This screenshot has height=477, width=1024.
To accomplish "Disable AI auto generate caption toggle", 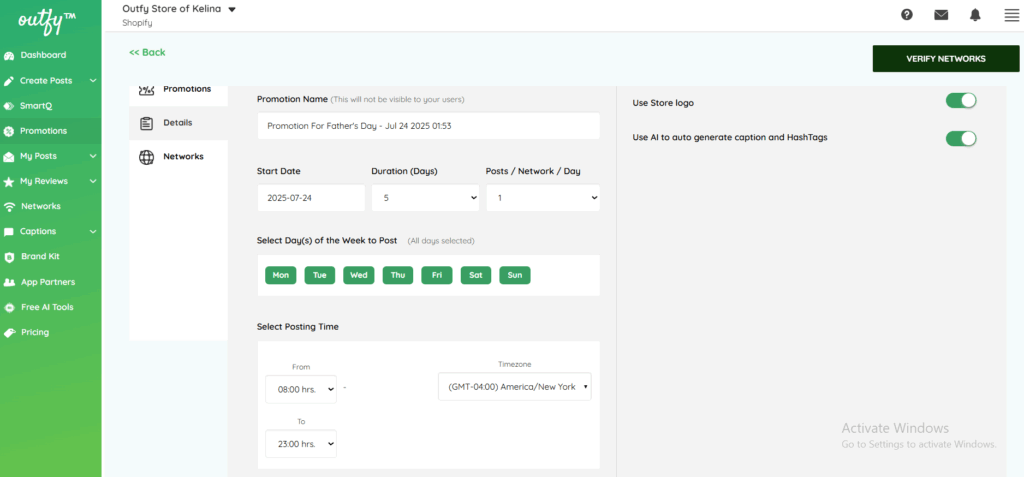I will tap(960, 138).
